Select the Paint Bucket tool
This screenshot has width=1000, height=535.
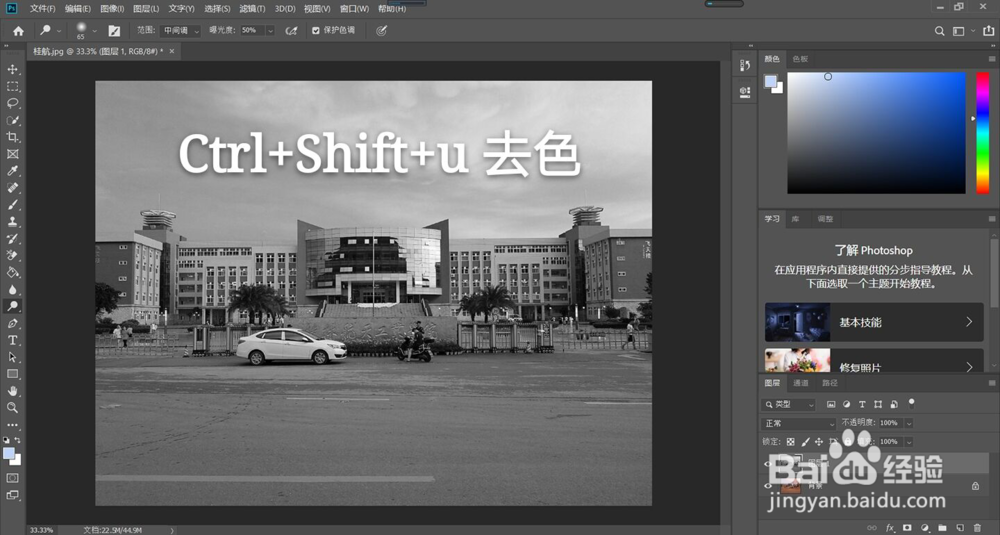[12, 272]
